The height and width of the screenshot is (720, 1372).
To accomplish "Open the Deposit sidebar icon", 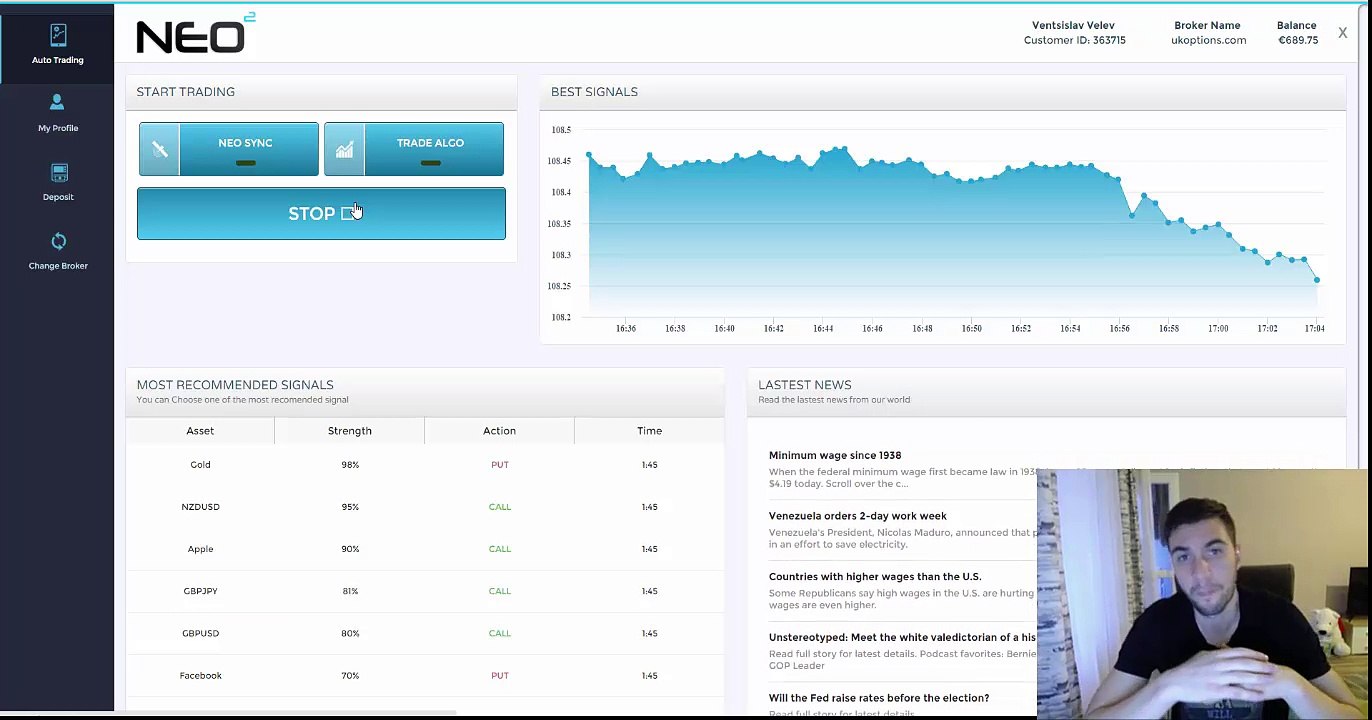I will (59, 173).
